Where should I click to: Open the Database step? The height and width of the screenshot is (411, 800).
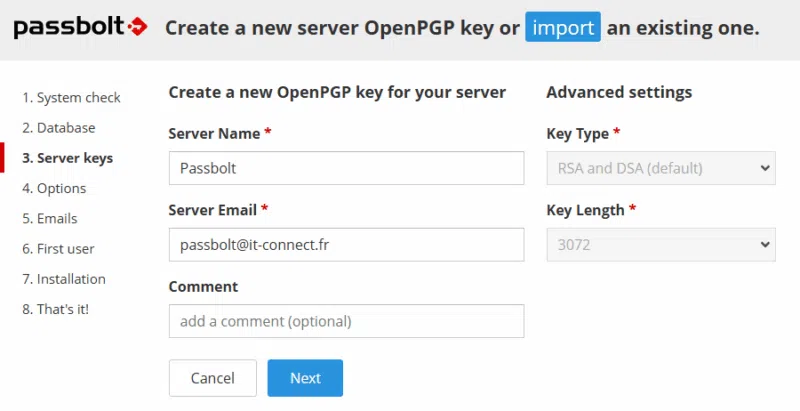[x=59, y=128]
